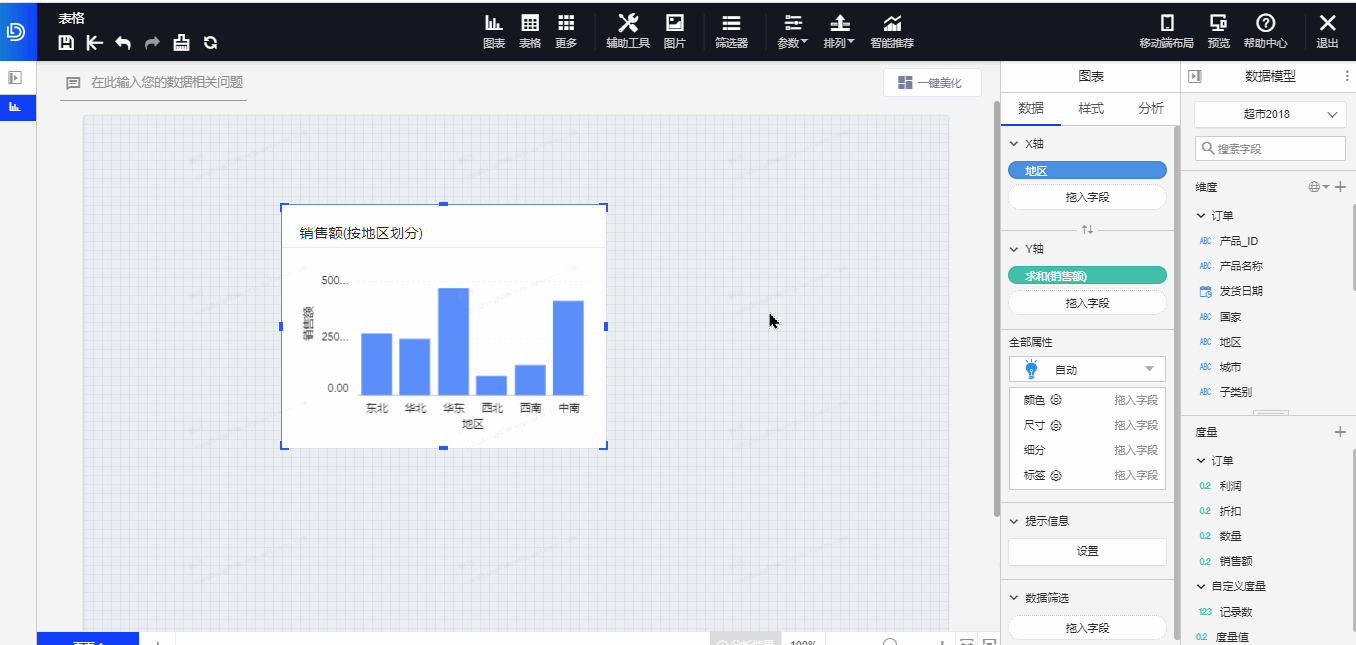The height and width of the screenshot is (645, 1356).
Task: Click 退出 to exit
Action: 1327,31
